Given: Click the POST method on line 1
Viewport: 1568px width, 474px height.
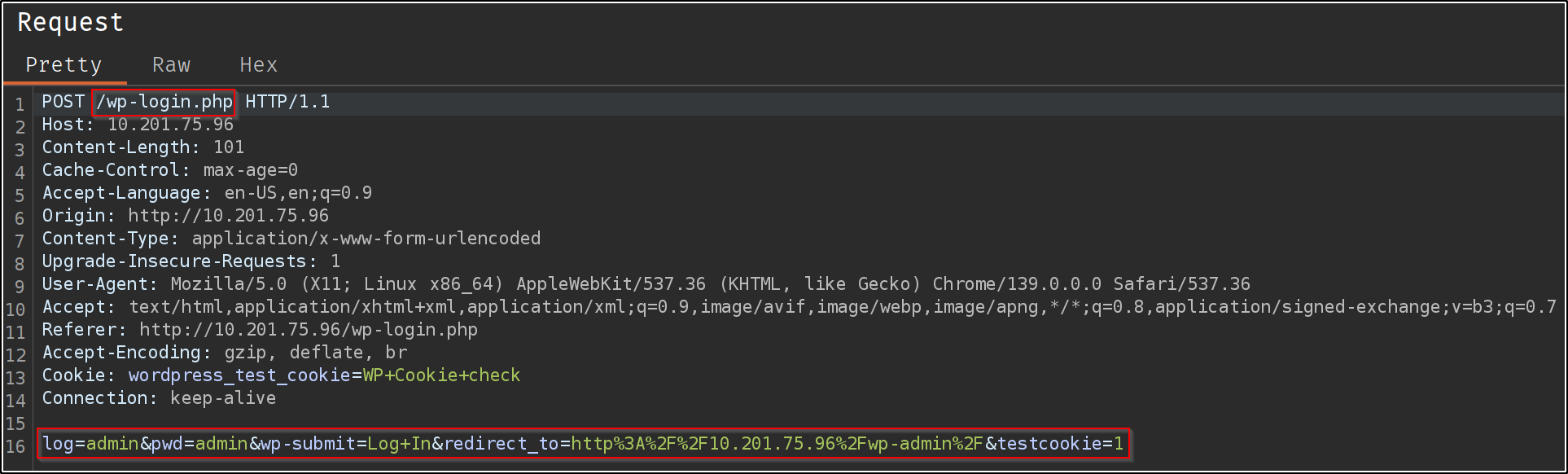Looking at the screenshot, I should pos(63,102).
